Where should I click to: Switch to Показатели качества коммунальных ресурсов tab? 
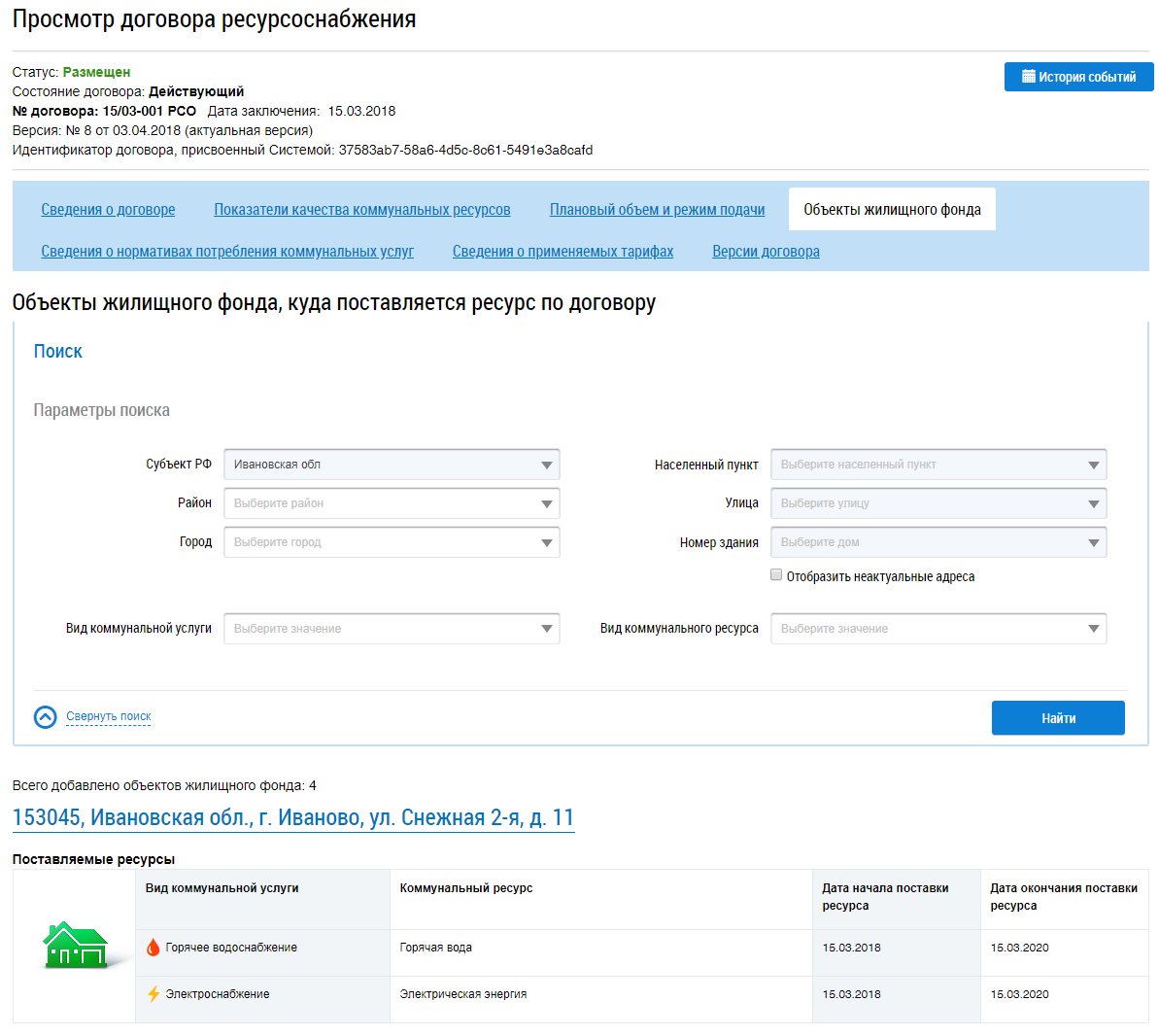[362, 210]
